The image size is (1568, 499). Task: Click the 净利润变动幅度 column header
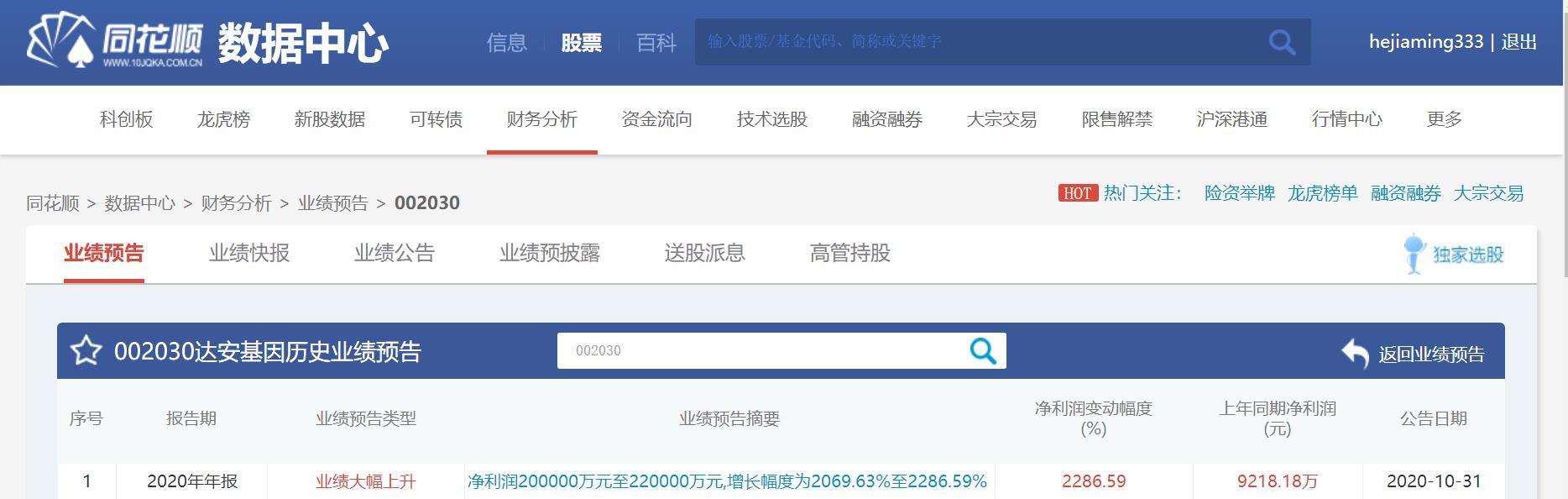click(x=1094, y=418)
